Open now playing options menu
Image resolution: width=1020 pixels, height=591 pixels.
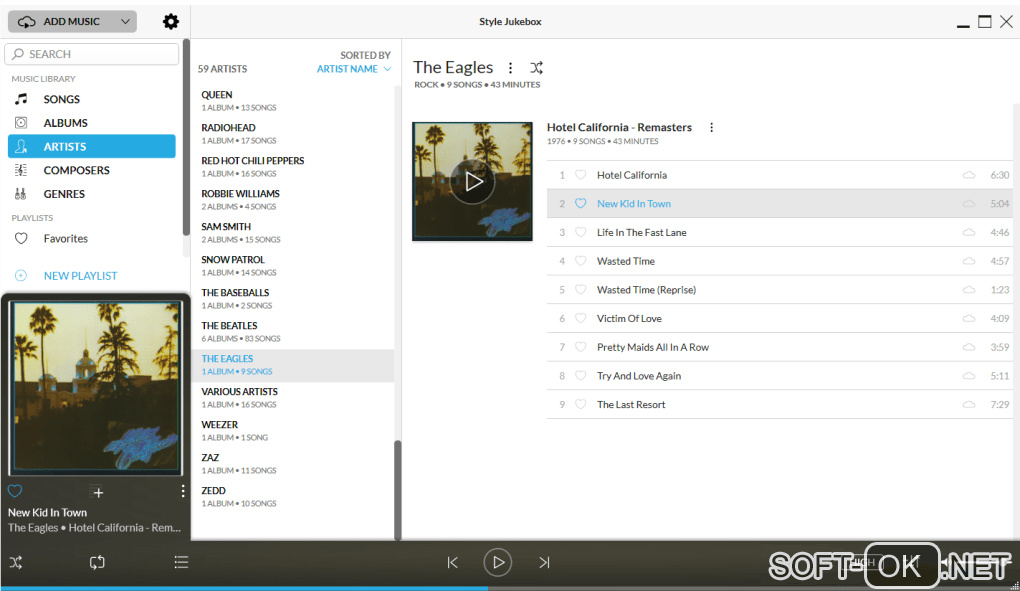[x=183, y=492]
